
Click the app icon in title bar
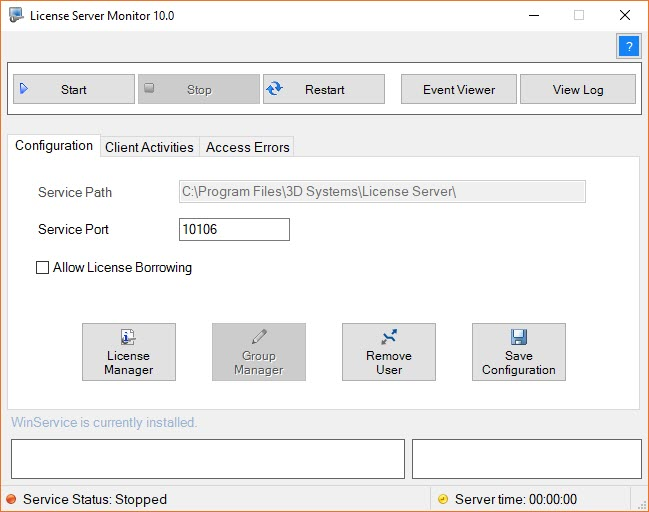click(x=16, y=16)
